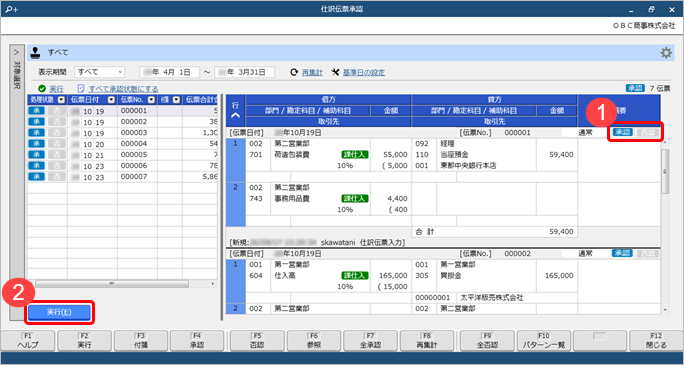Click the 課仕入 tag on 事務用品費 row
The height and width of the screenshot is (365, 684).
point(355,198)
